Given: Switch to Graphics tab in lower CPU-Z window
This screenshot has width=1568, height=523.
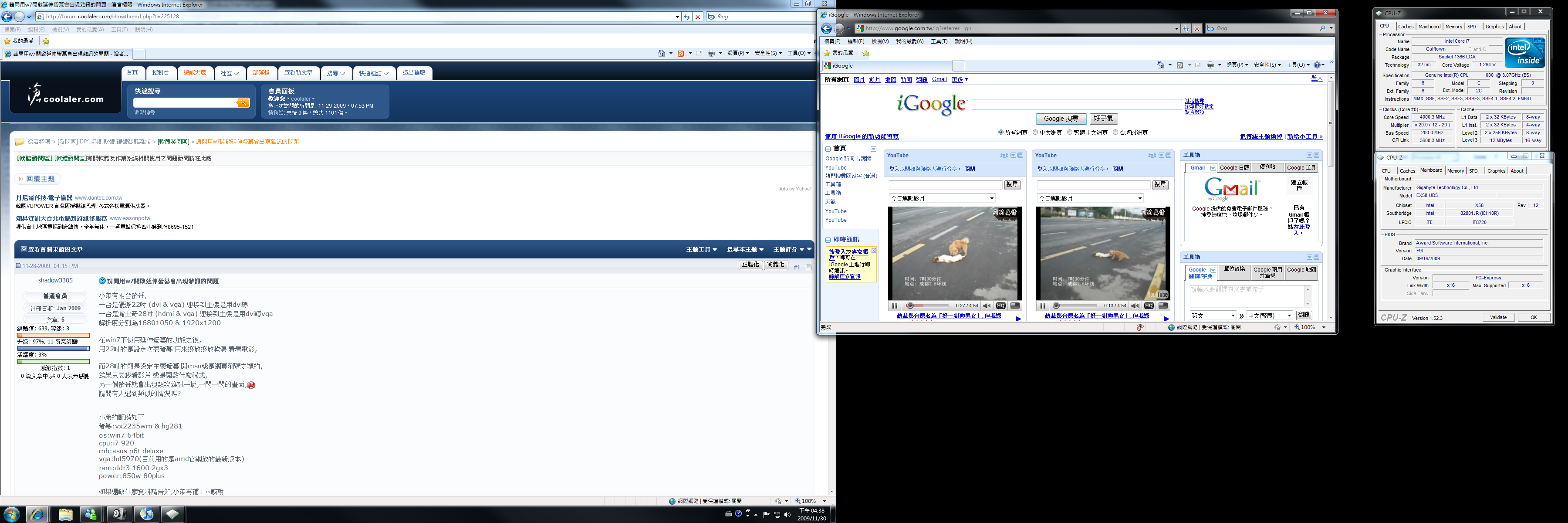Looking at the screenshot, I should click(x=1496, y=171).
